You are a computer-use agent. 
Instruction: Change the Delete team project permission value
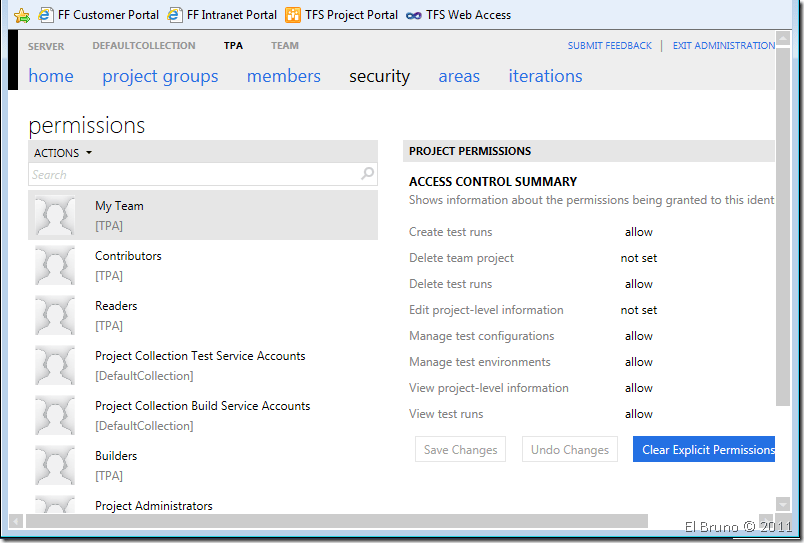click(638, 258)
